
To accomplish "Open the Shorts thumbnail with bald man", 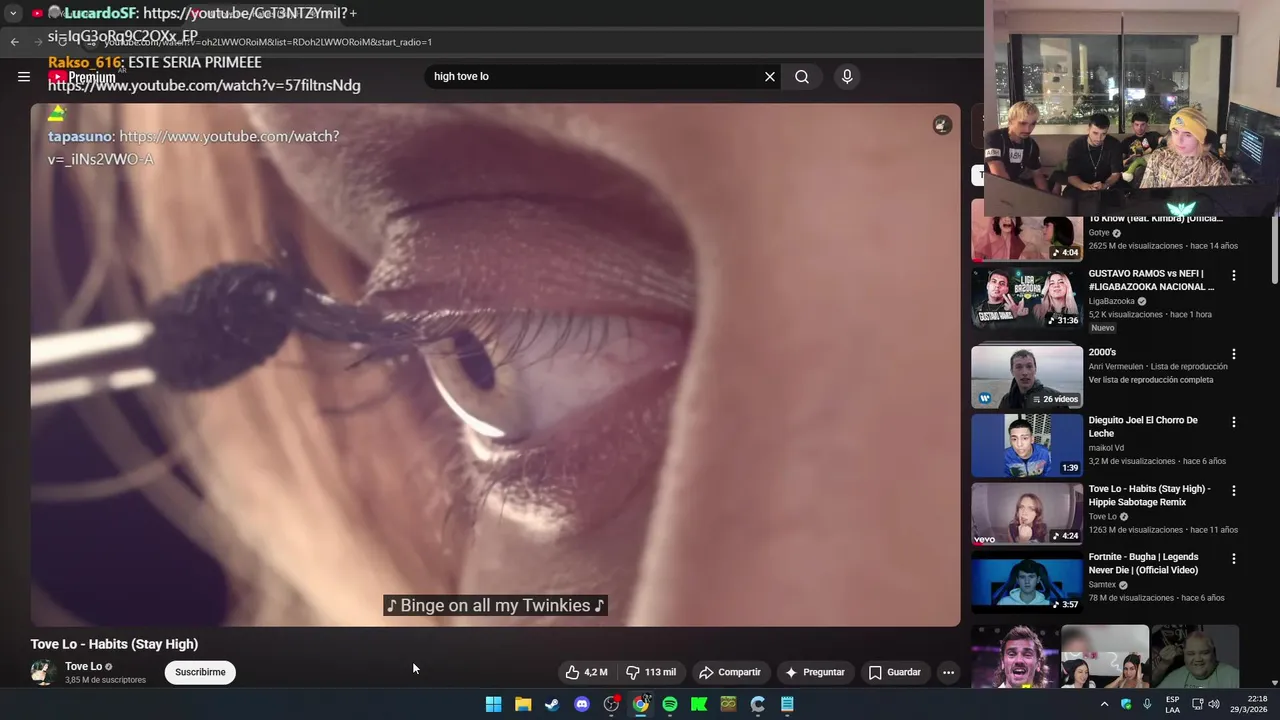I will pyautogui.click(x=1195, y=657).
